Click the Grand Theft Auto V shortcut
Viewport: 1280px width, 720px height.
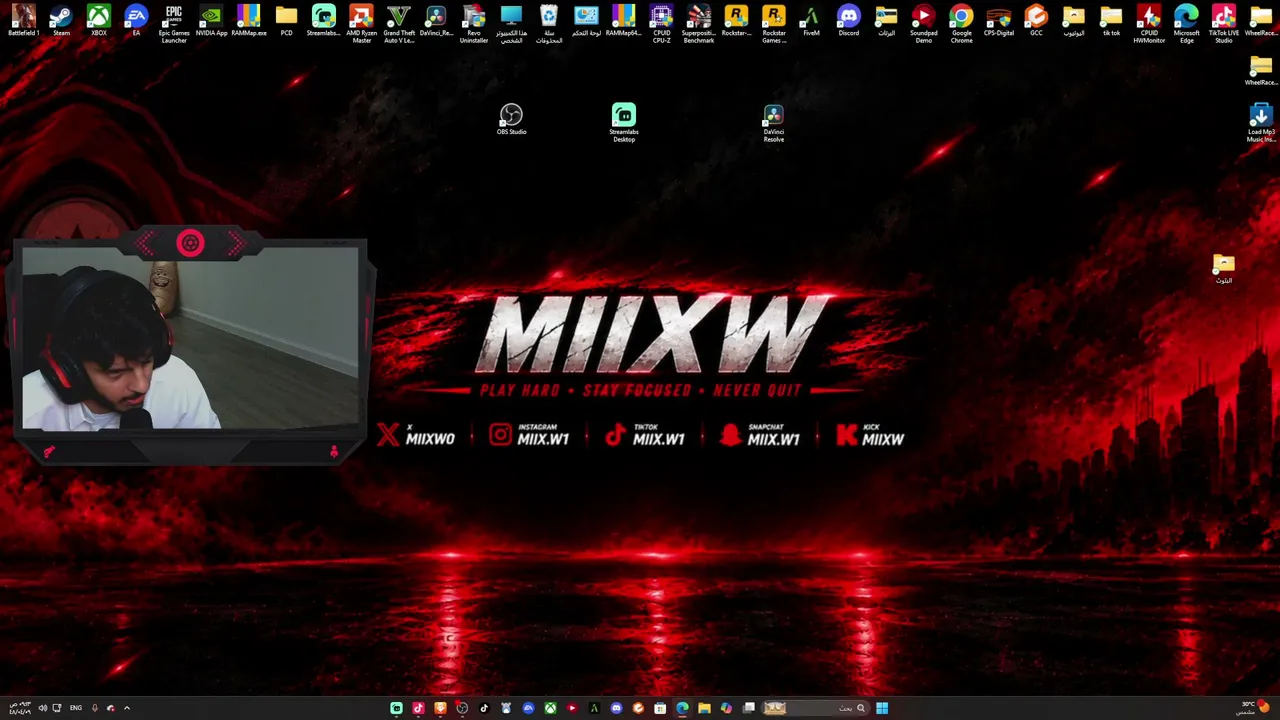coord(399,24)
